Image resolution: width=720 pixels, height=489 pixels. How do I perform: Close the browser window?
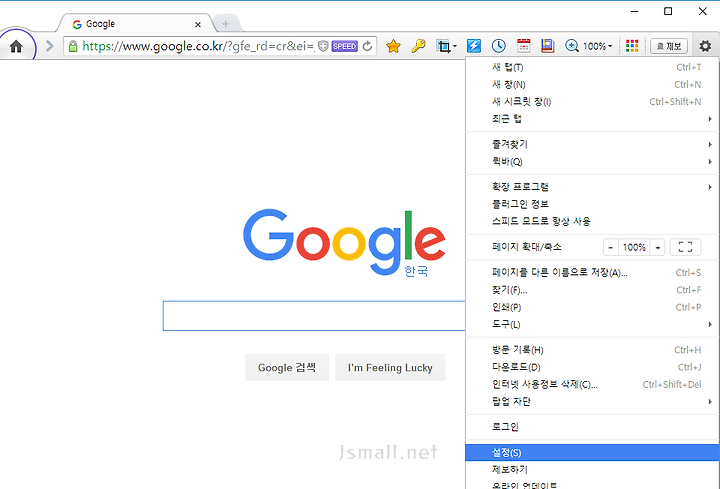[703, 11]
